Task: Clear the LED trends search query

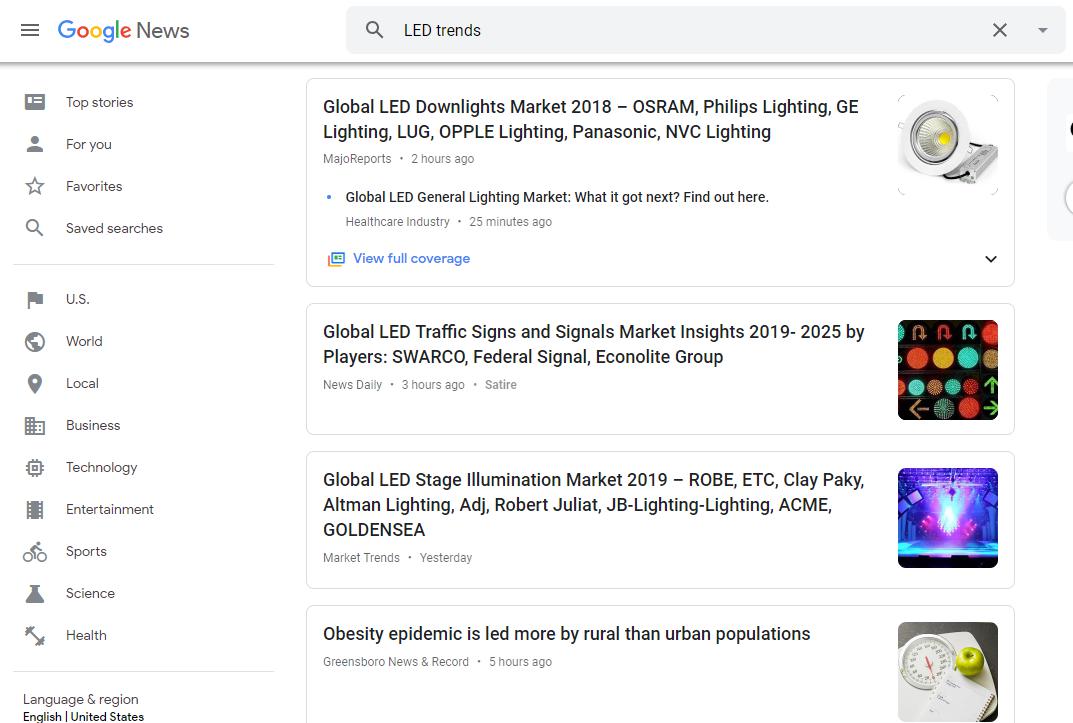Action: point(1000,30)
